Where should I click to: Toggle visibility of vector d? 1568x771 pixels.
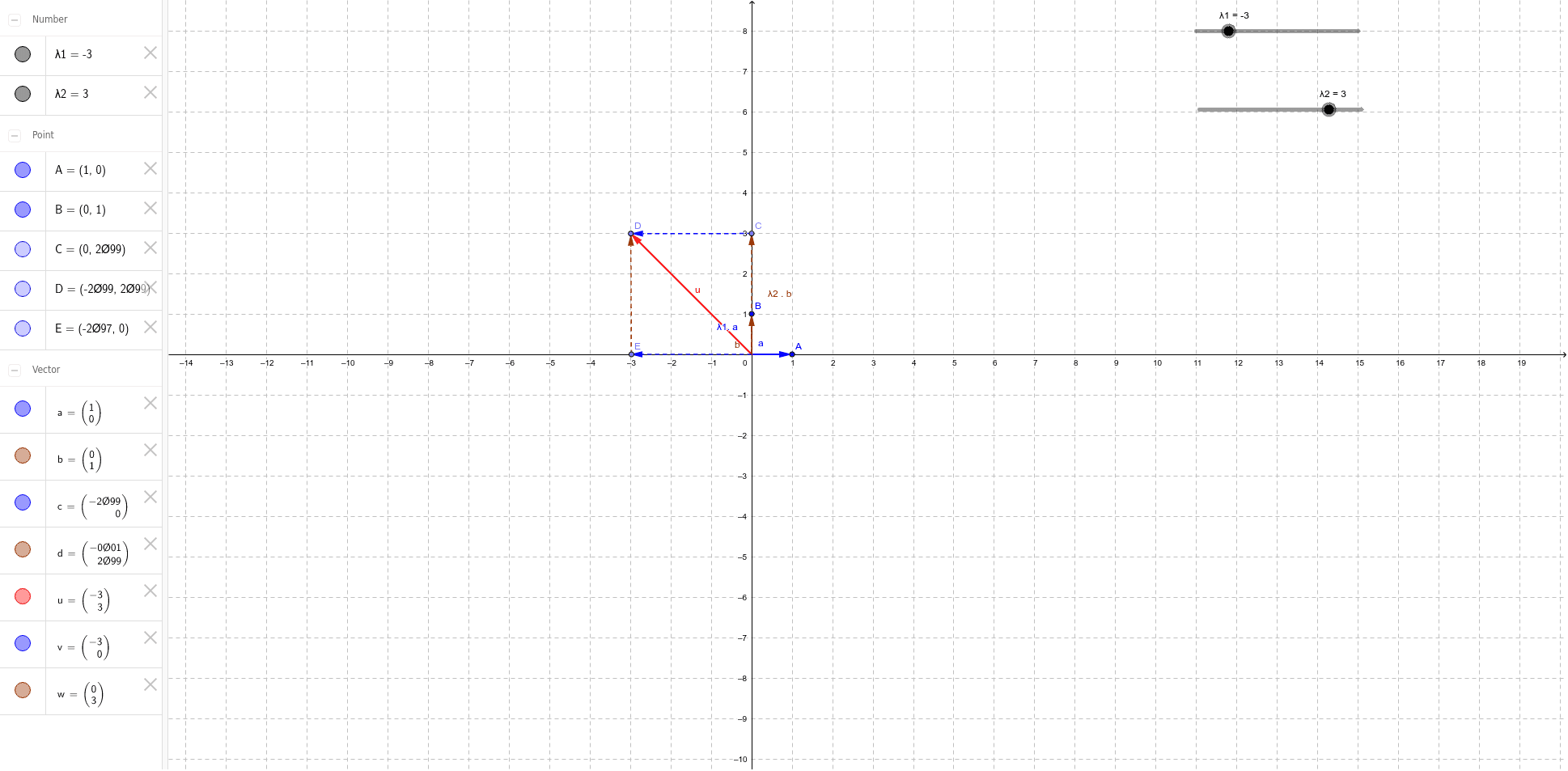click(x=23, y=549)
